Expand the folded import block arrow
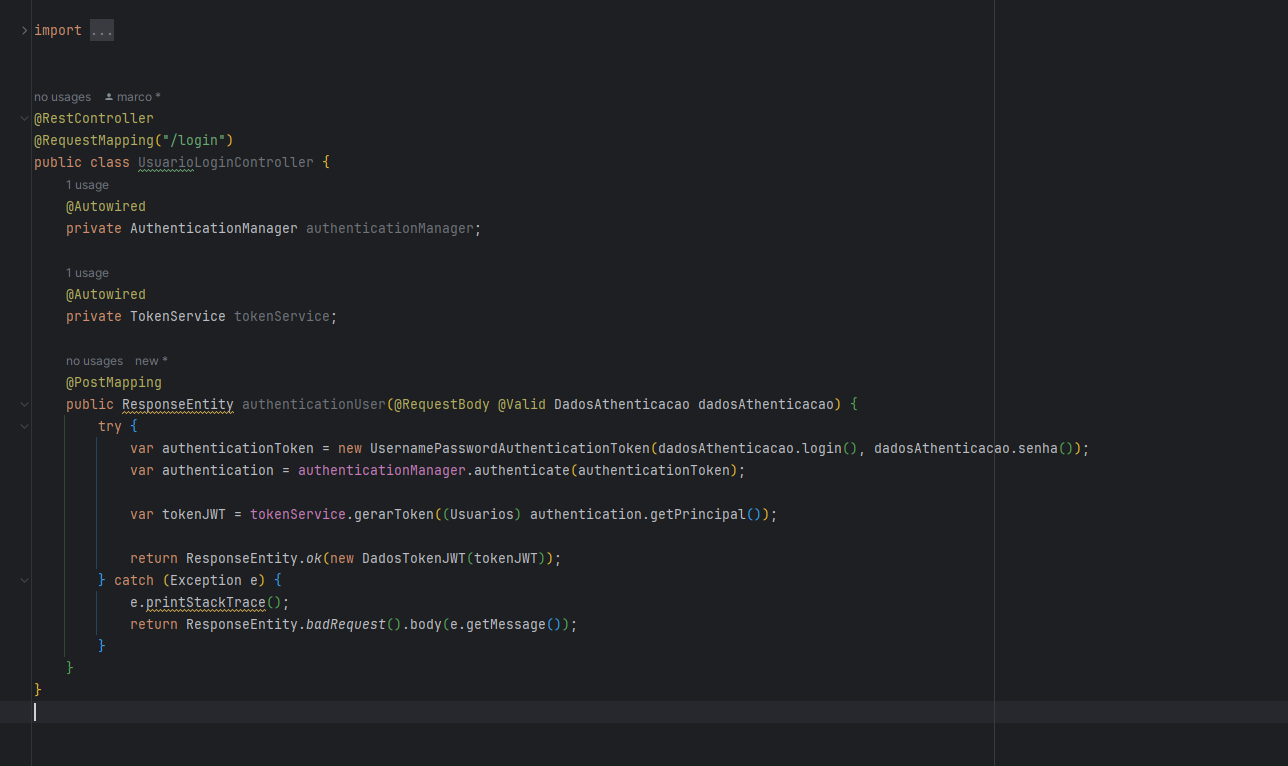This screenshot has width=1288, height=766. (24, 31)
